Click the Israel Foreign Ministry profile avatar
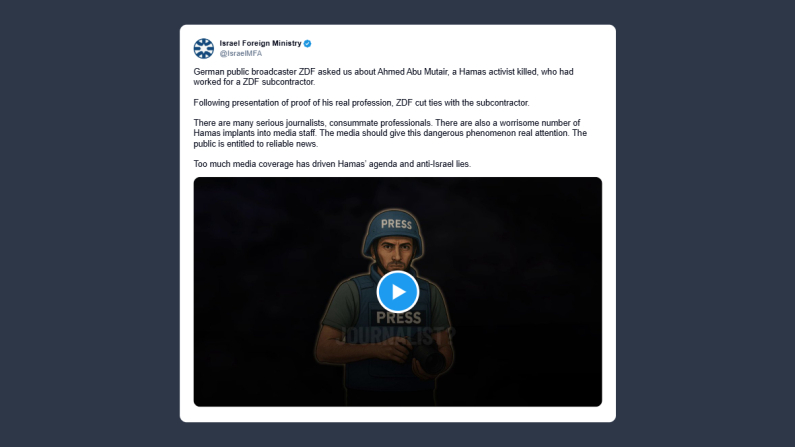The width and height of the screenshot is (795, 447). (x=203, y=48)
